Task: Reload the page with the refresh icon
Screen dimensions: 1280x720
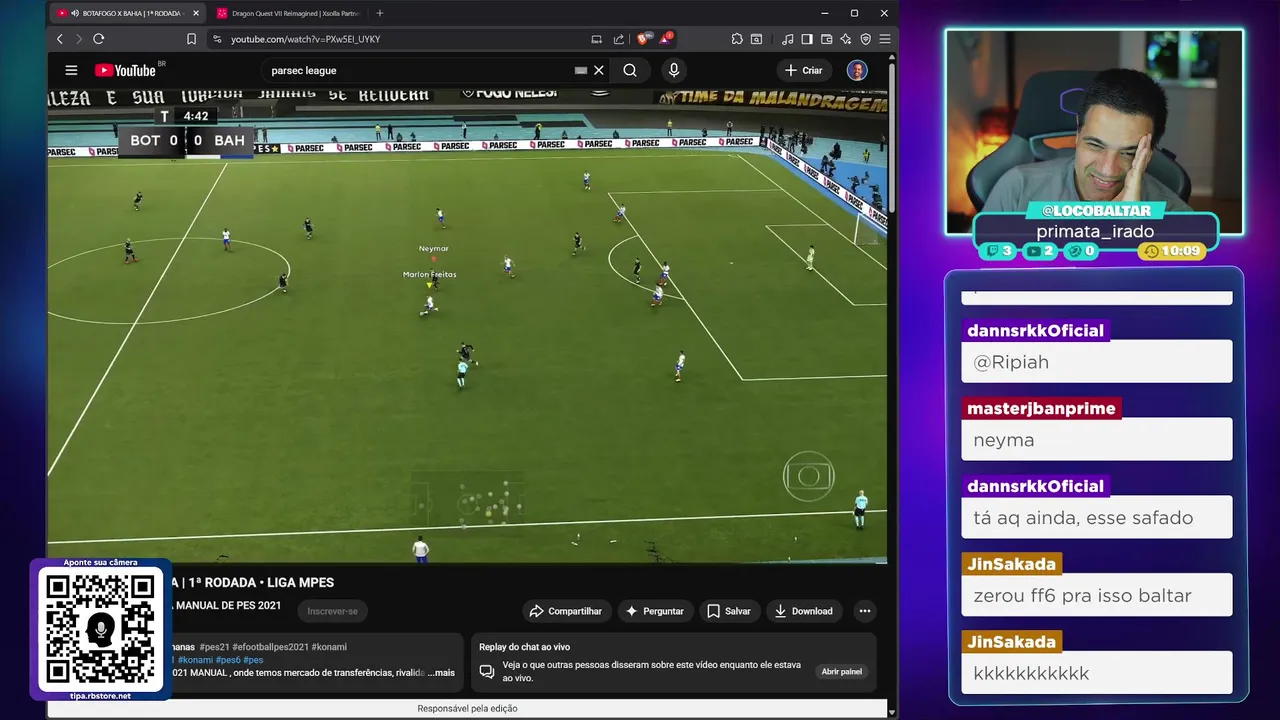Action: [99, 39]
